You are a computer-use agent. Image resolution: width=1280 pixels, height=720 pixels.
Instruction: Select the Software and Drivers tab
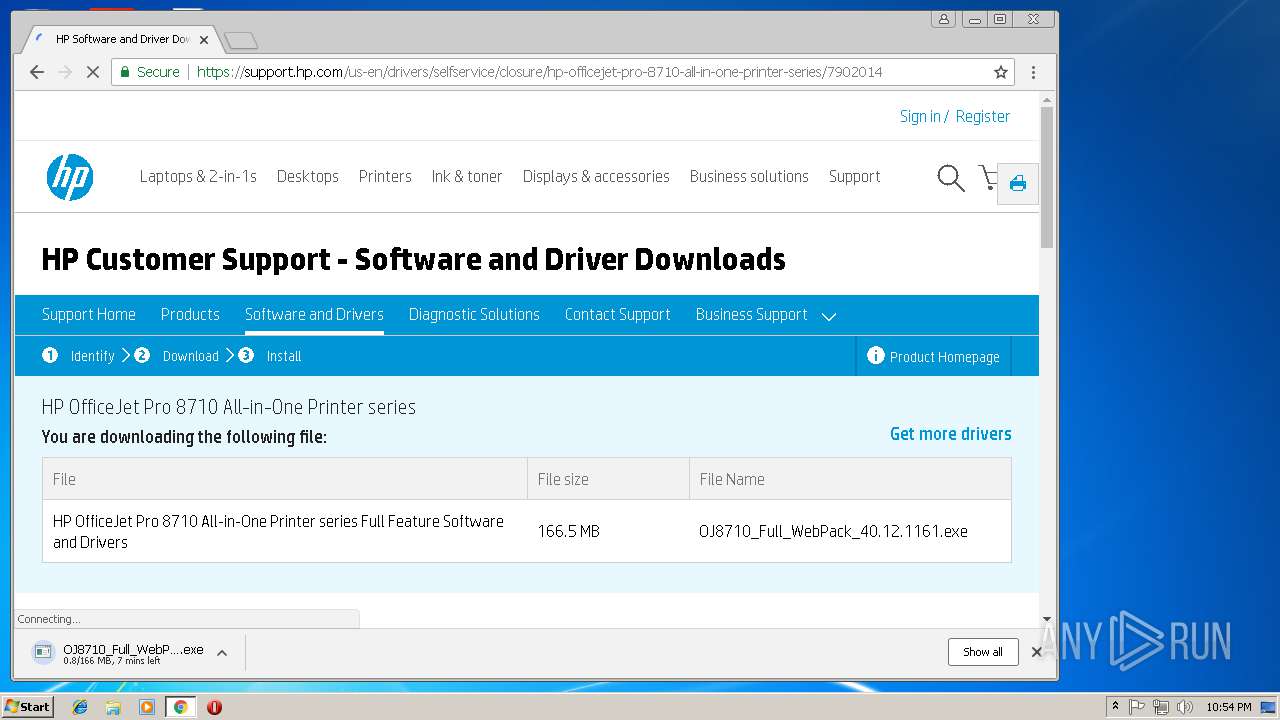click(x=314, y=314)
